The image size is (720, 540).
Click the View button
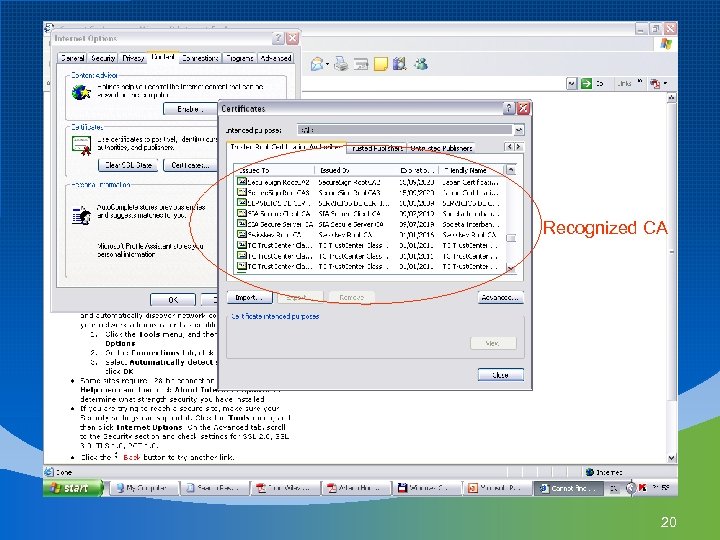493,343
